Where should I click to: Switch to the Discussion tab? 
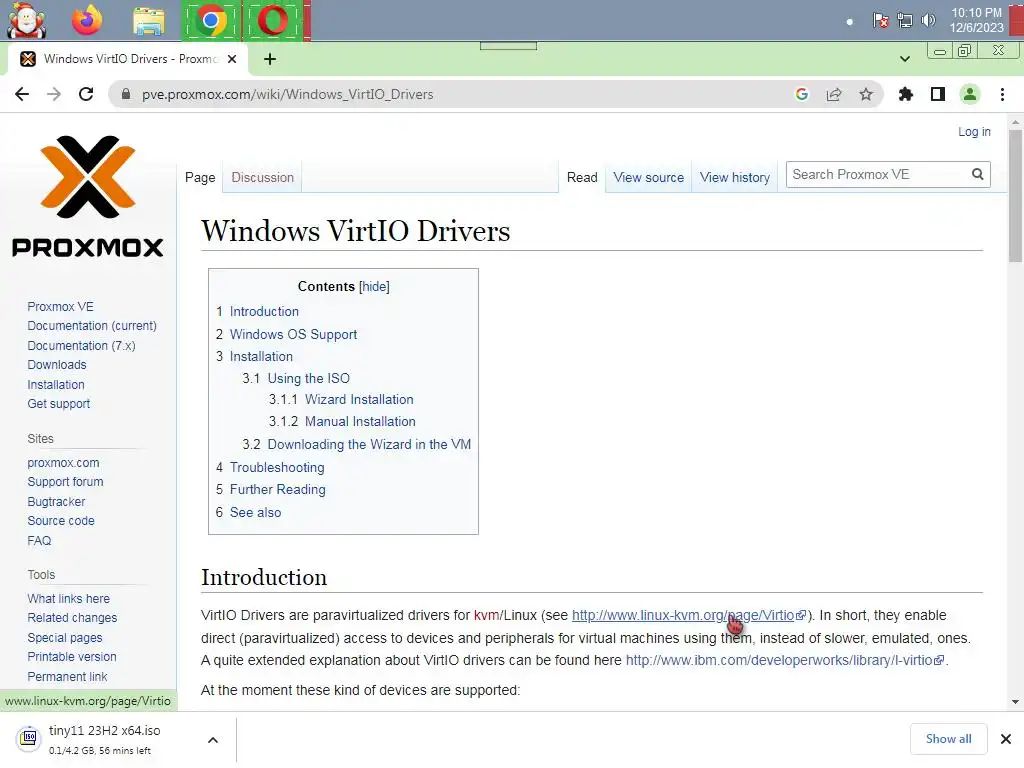(263, 177)
